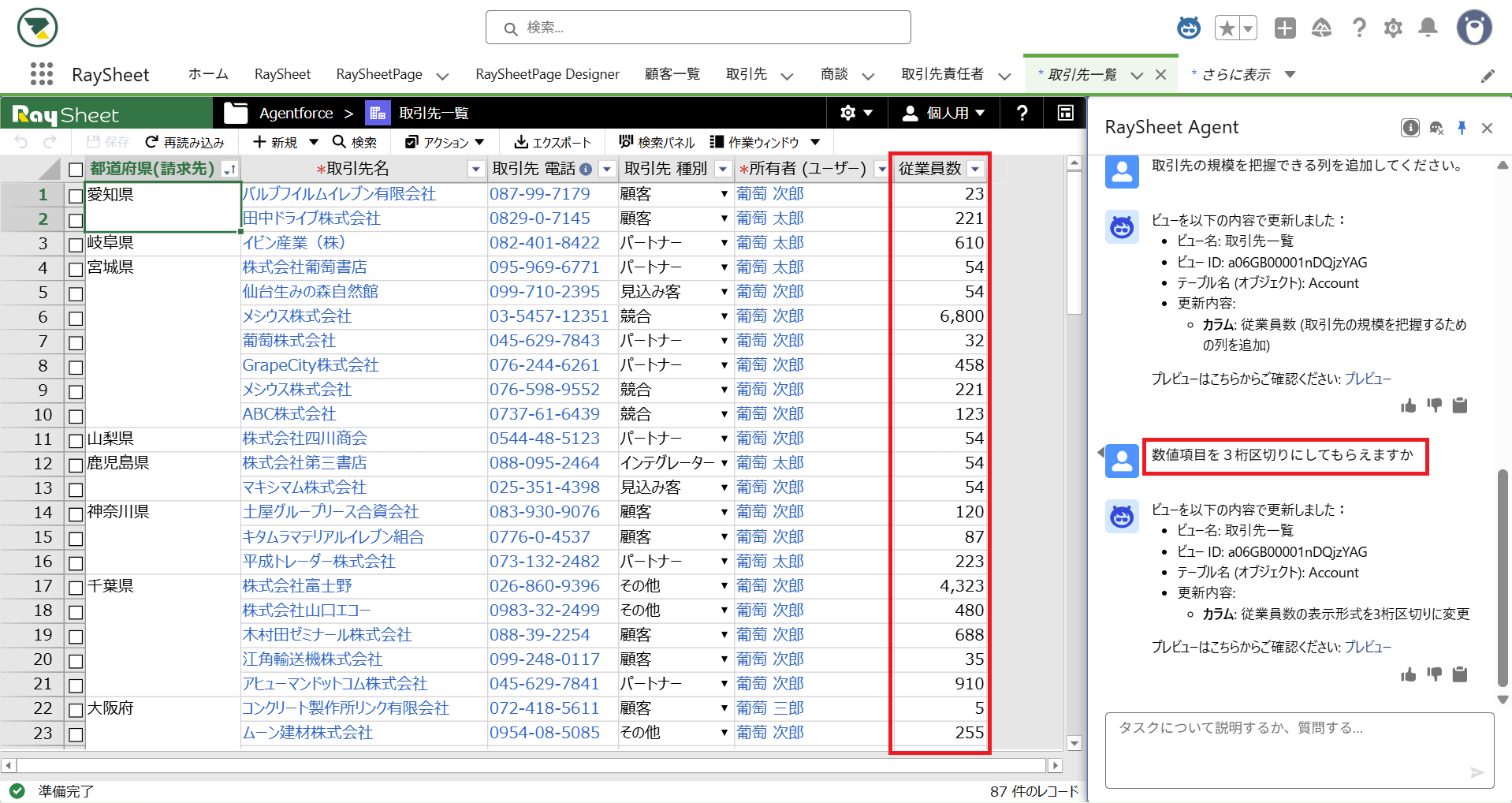Pin the RaySheet Agent panel

1462,128
